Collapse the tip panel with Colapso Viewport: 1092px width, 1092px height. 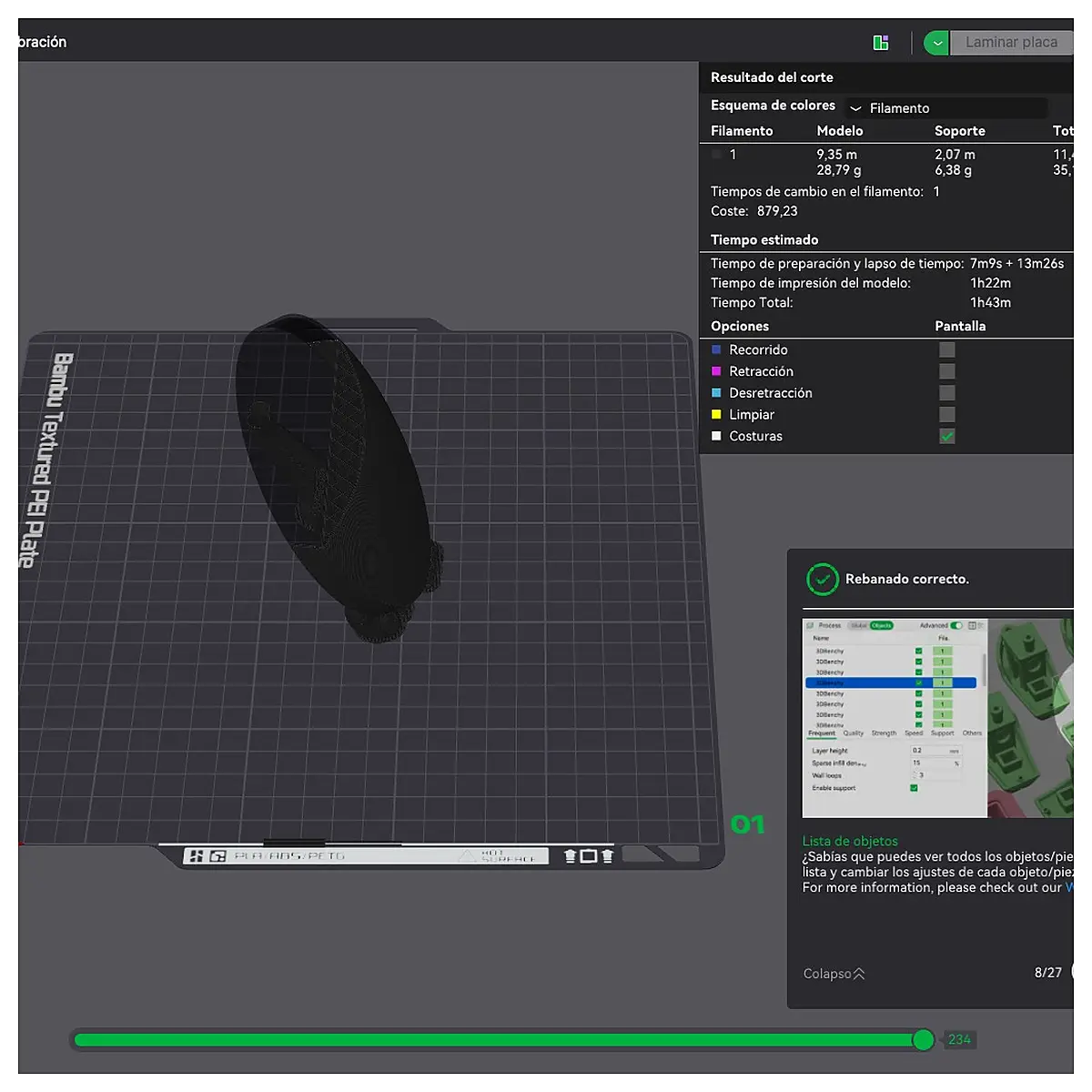pos(834,974)
